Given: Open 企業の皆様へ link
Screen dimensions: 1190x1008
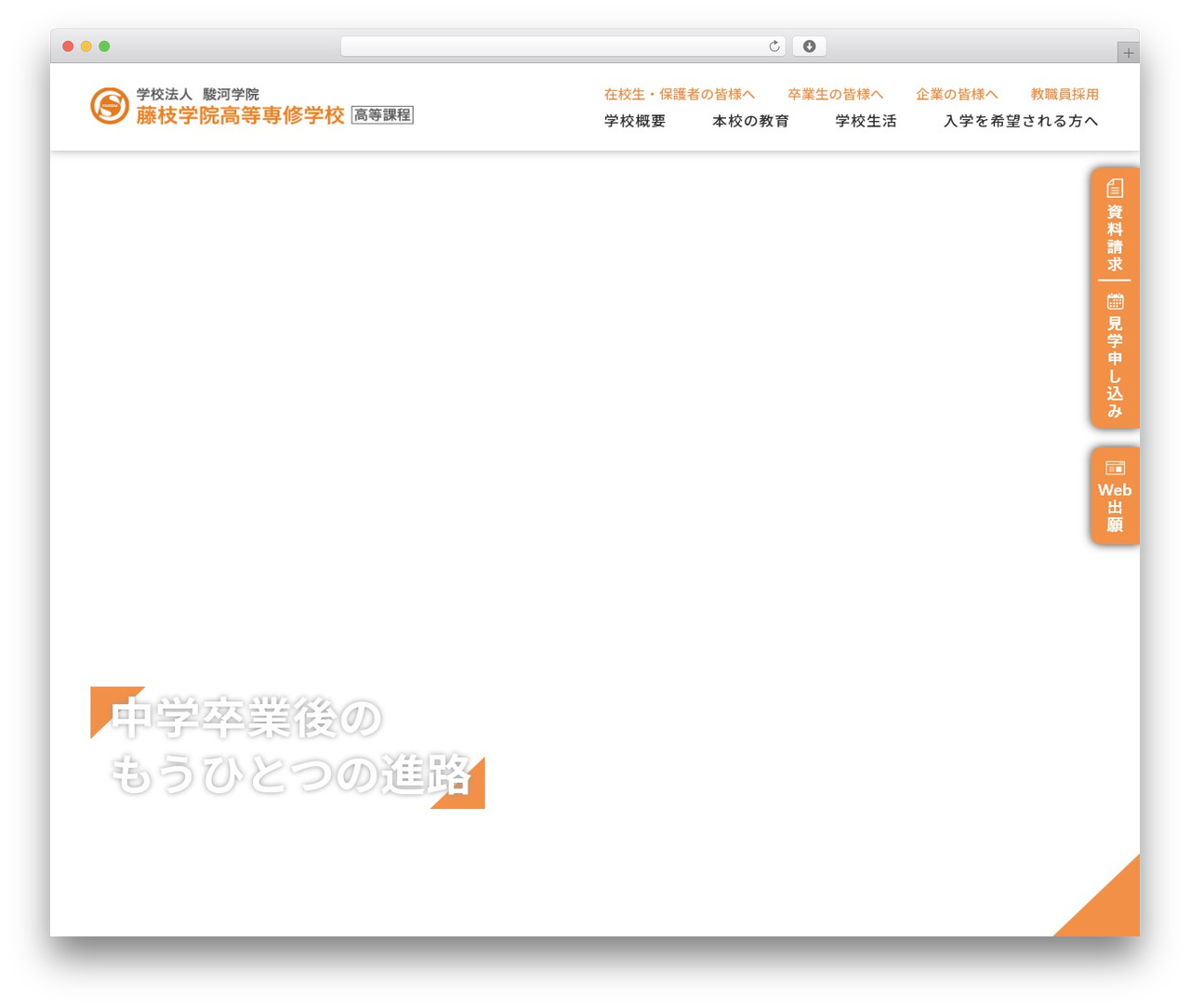Looking at the screenshot, I should [x=957, y=94].
